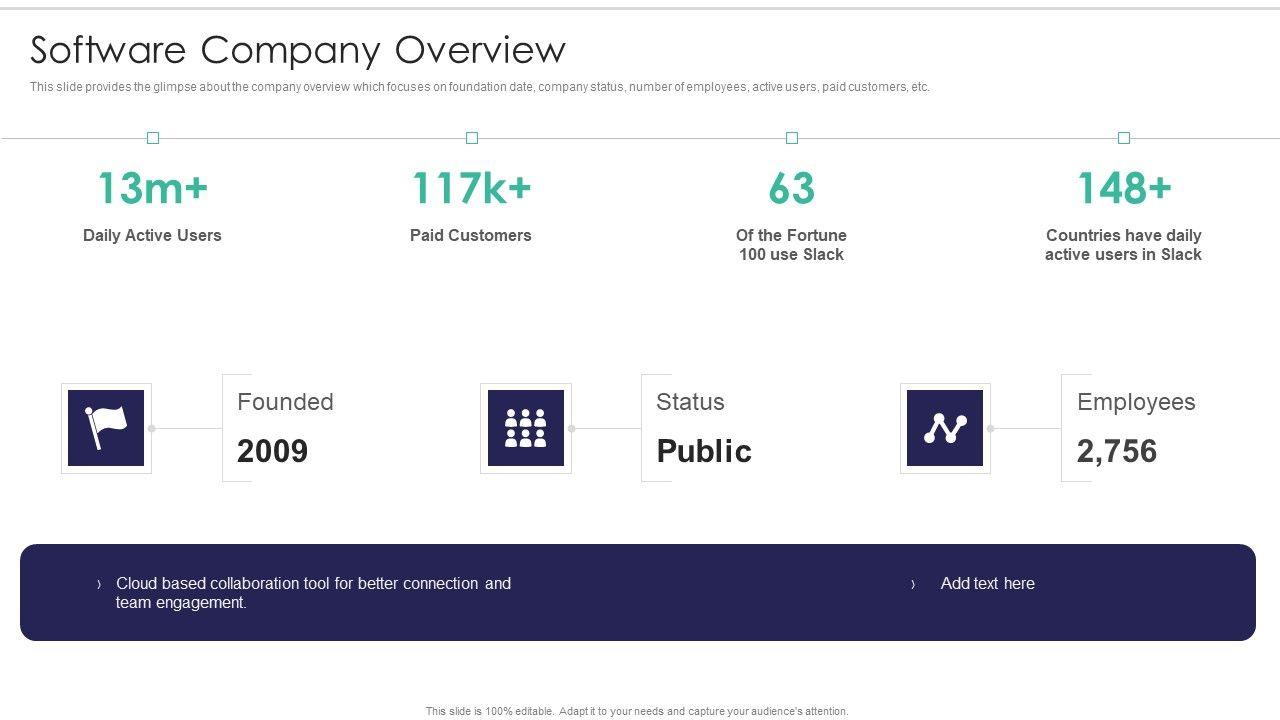Image resolution: width=1280 pixels, height=720 pixels.
Task: Click the Add text here placeholder
Action: pos(987,584)
